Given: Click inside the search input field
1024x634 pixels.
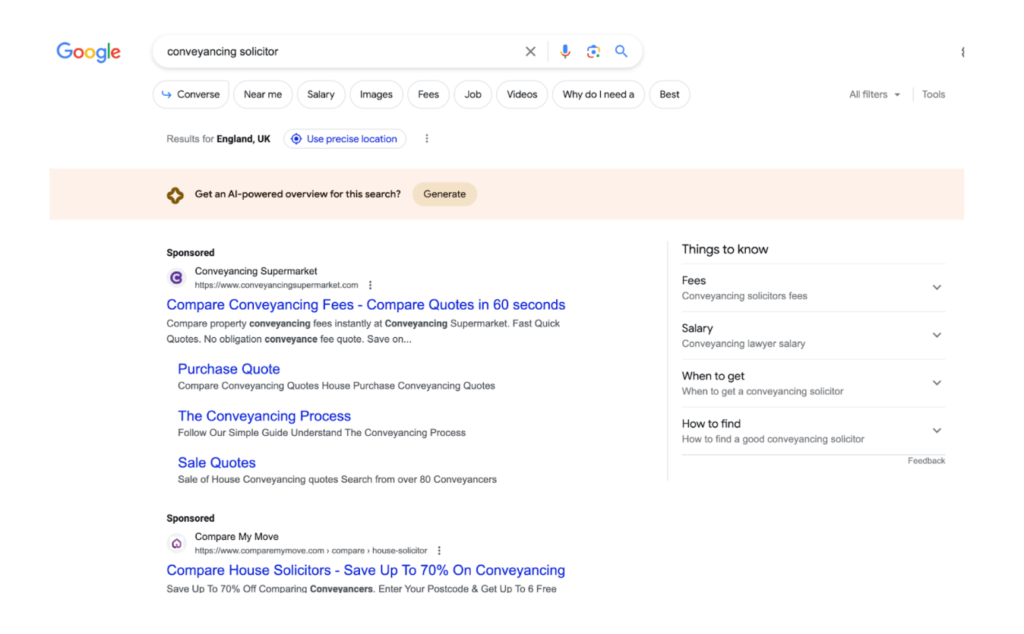Looking at the screenshot, I should click(x=330, y=51).
